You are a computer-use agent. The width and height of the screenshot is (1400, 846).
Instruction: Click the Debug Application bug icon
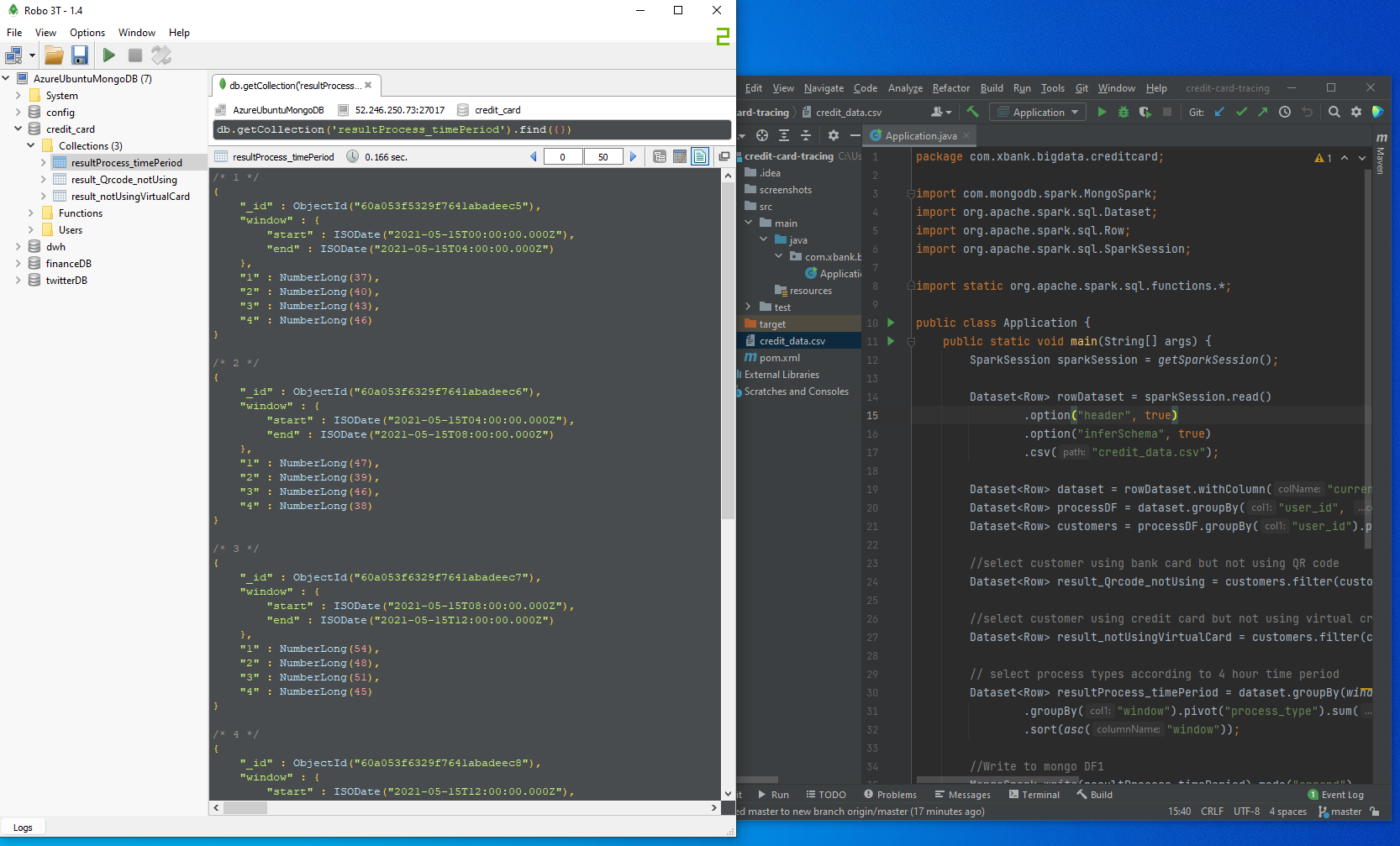[1124, 112]
